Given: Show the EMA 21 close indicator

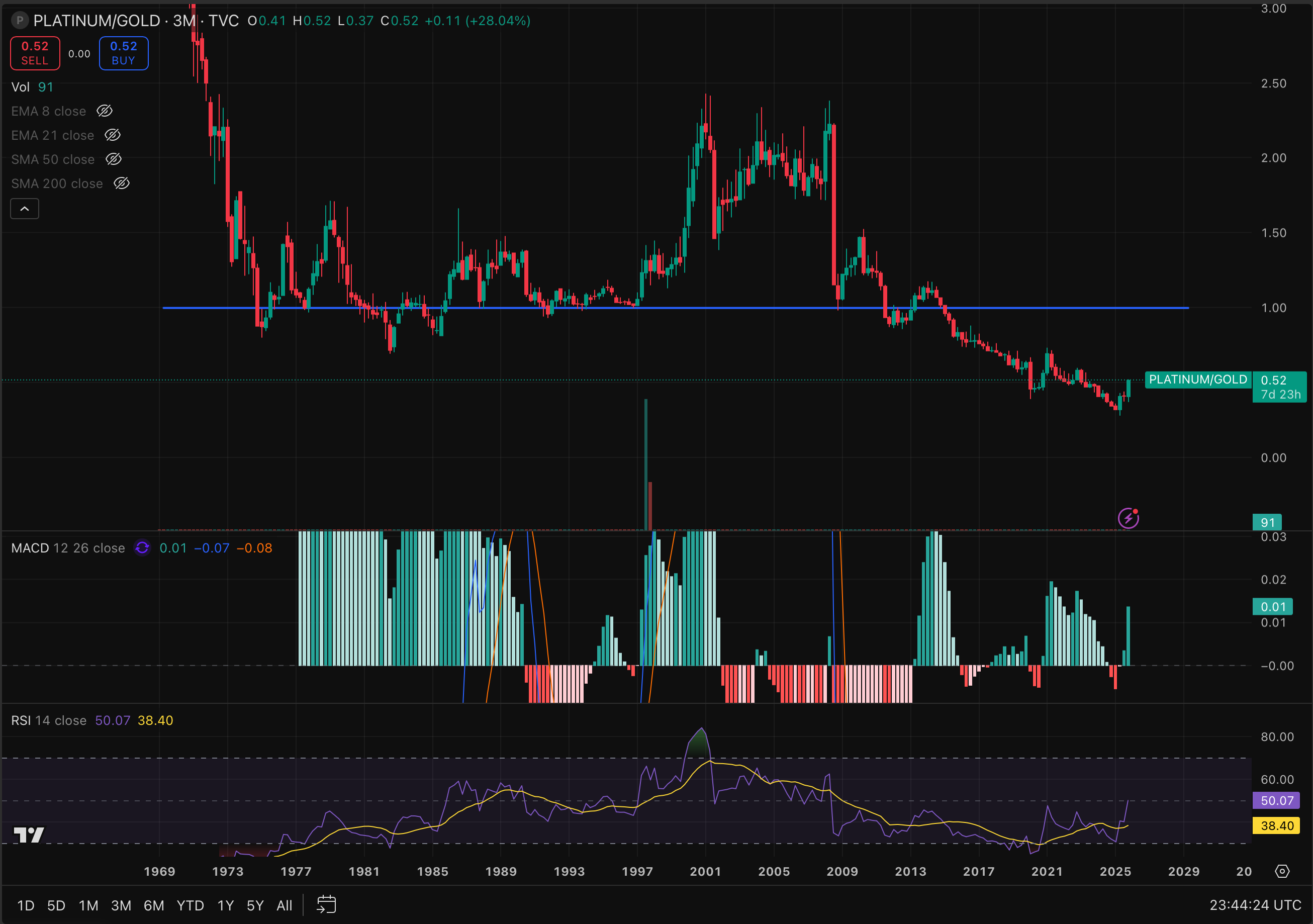Looking at the screenshot, I should [x=113, y=135].
